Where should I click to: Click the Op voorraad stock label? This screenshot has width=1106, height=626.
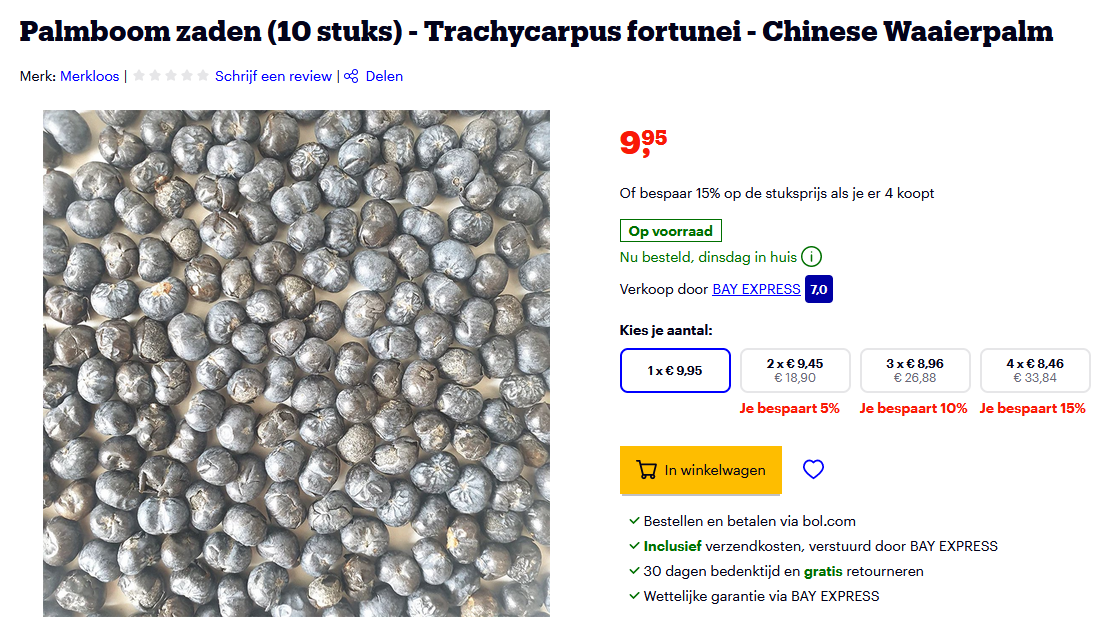(x=670, y=231)
